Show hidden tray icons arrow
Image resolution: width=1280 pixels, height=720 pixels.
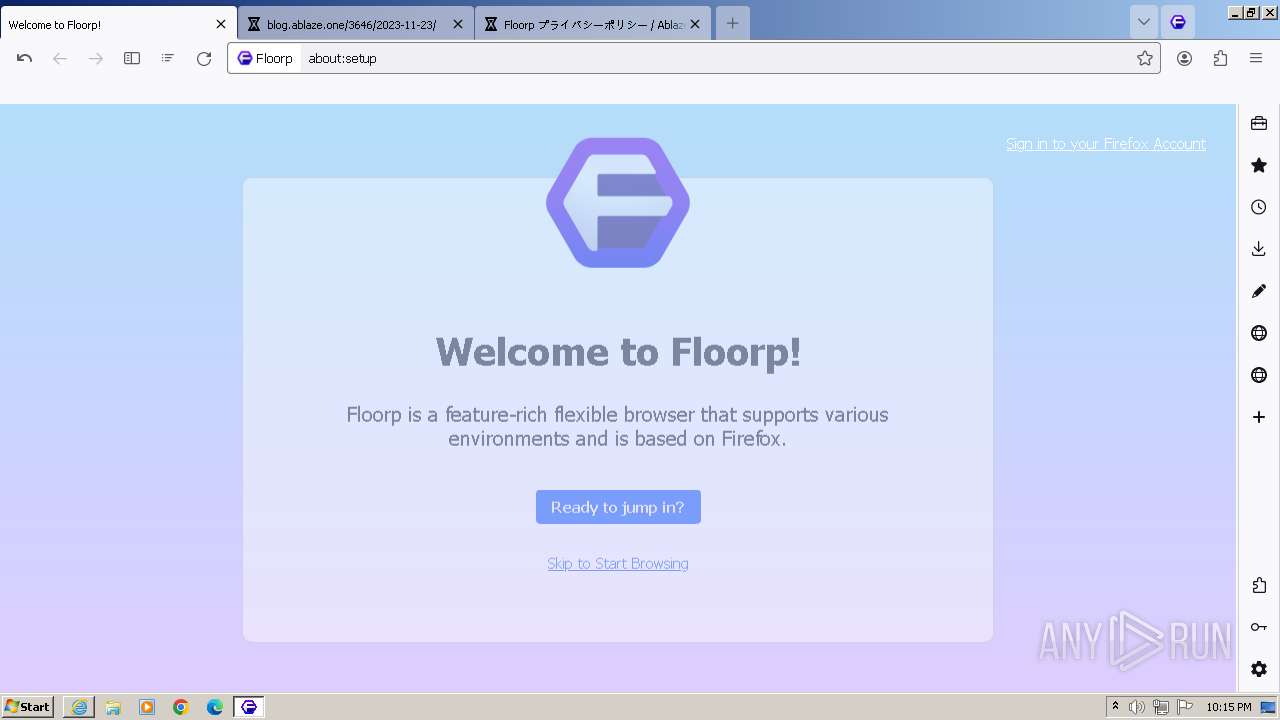point(1115,707)
